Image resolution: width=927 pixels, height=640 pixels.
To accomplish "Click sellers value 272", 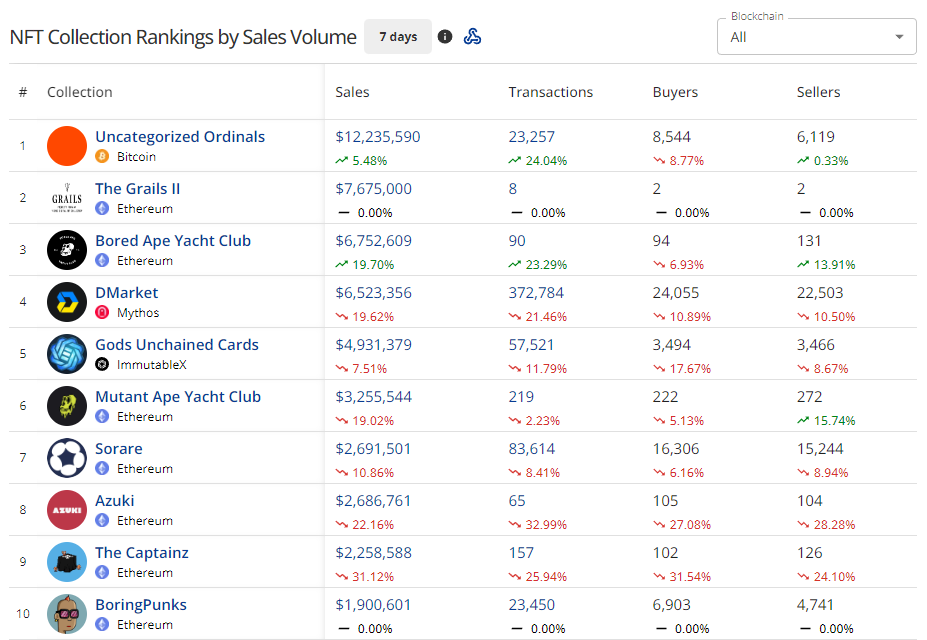I will 809,397.
